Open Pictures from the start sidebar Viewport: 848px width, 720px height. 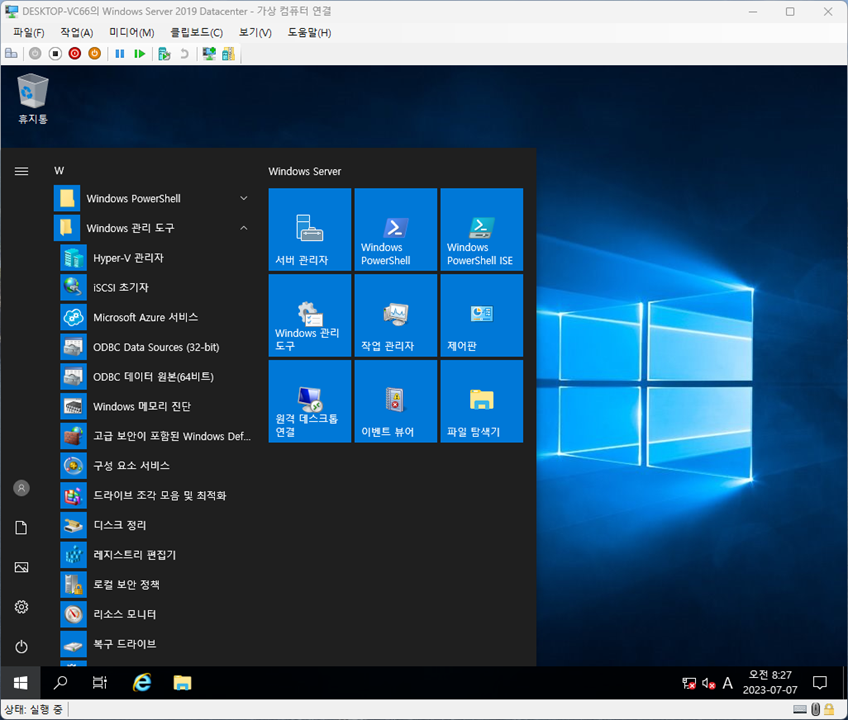pyautogui.click(x=21, y=567)
